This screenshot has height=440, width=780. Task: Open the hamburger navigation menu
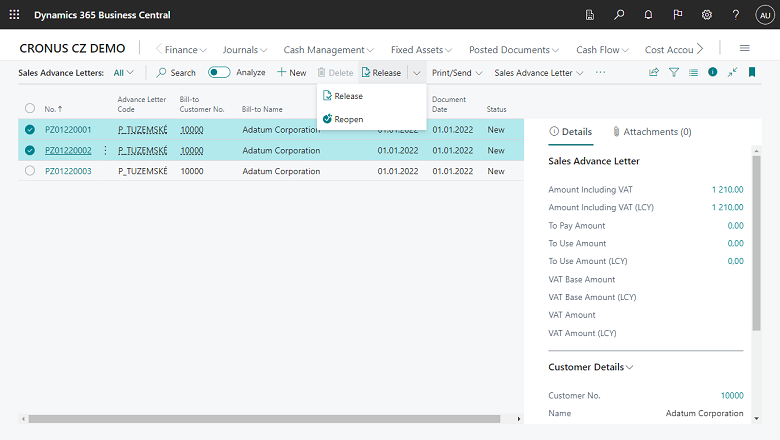[x=744, y=48]
